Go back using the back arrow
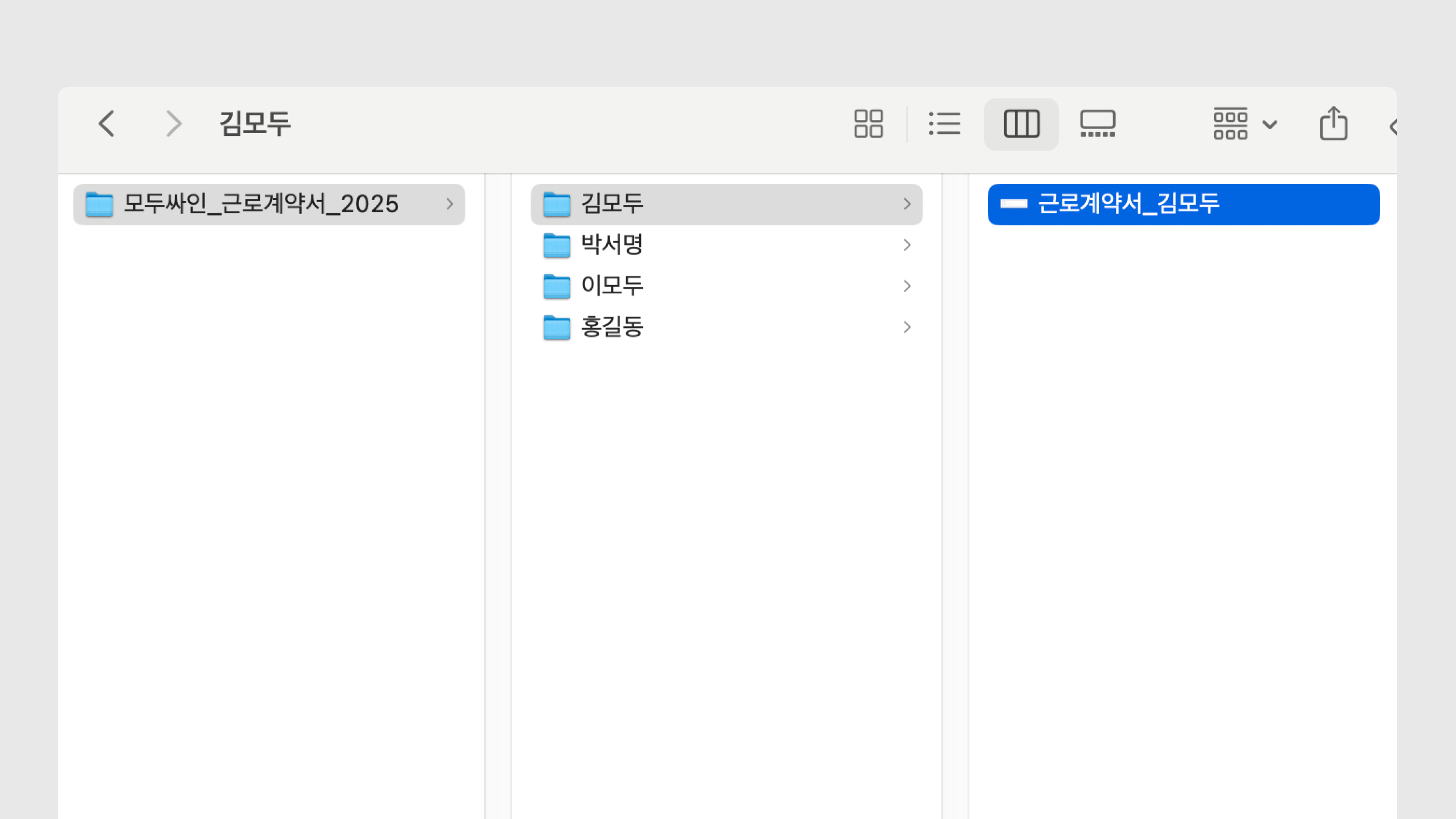Image resolution: width=1456 pixels, height=819 pixels. pos(106,124)
